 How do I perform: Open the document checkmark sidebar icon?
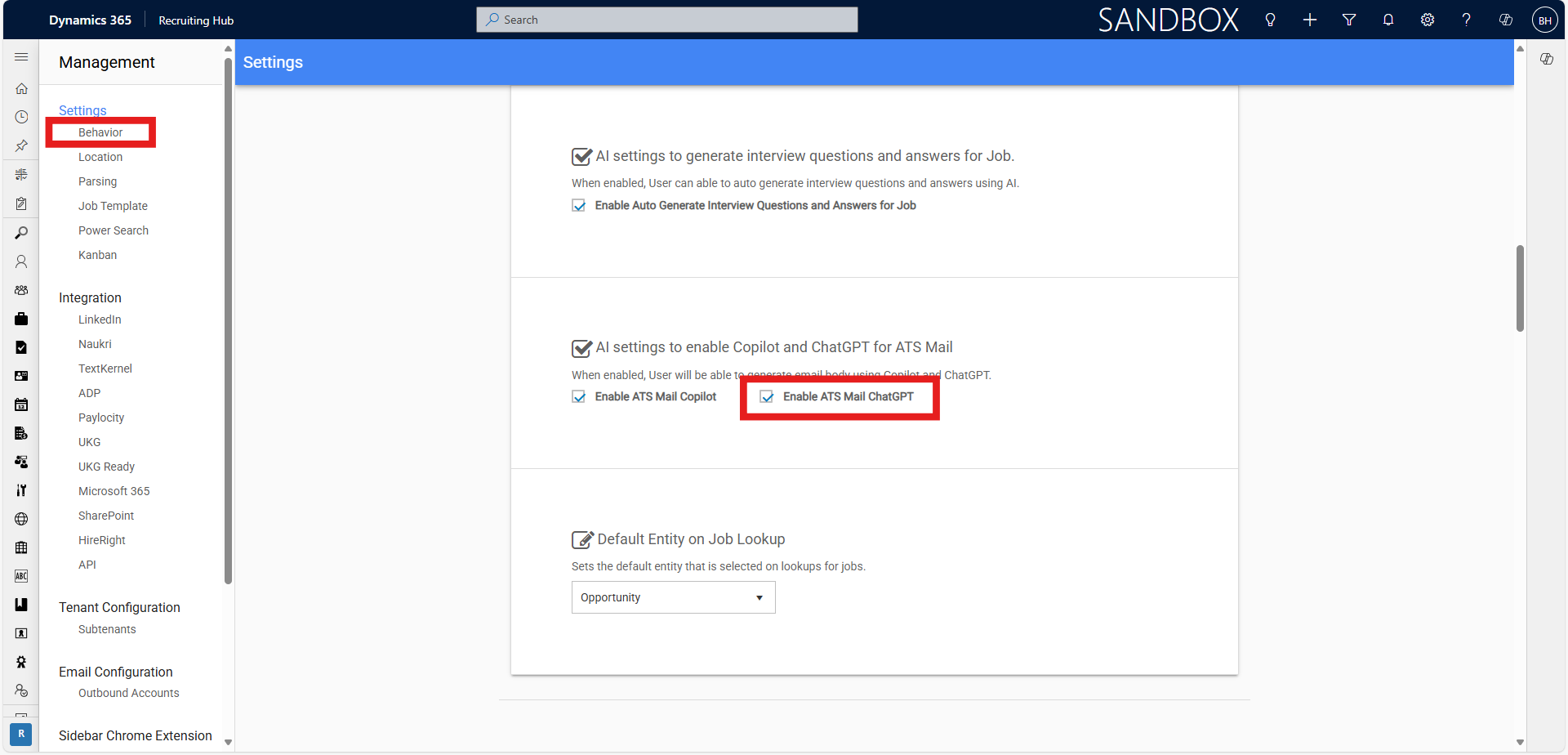click(x=21, y=347)
